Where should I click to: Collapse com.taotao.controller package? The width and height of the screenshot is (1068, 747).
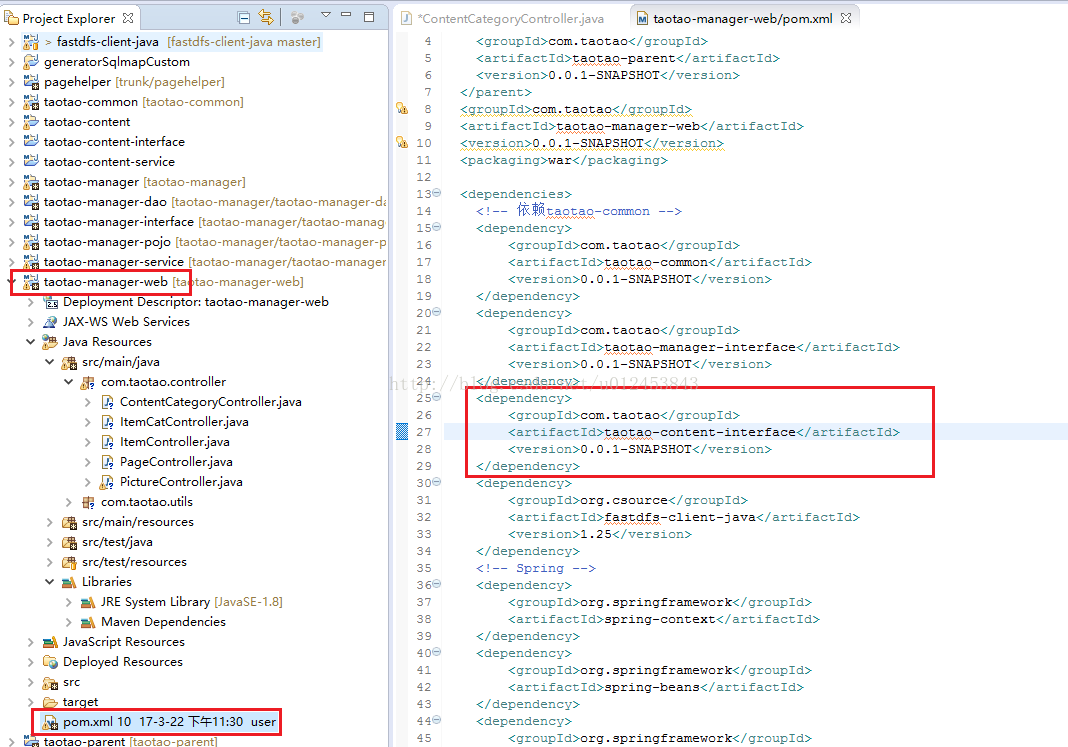tap(68, 382)
